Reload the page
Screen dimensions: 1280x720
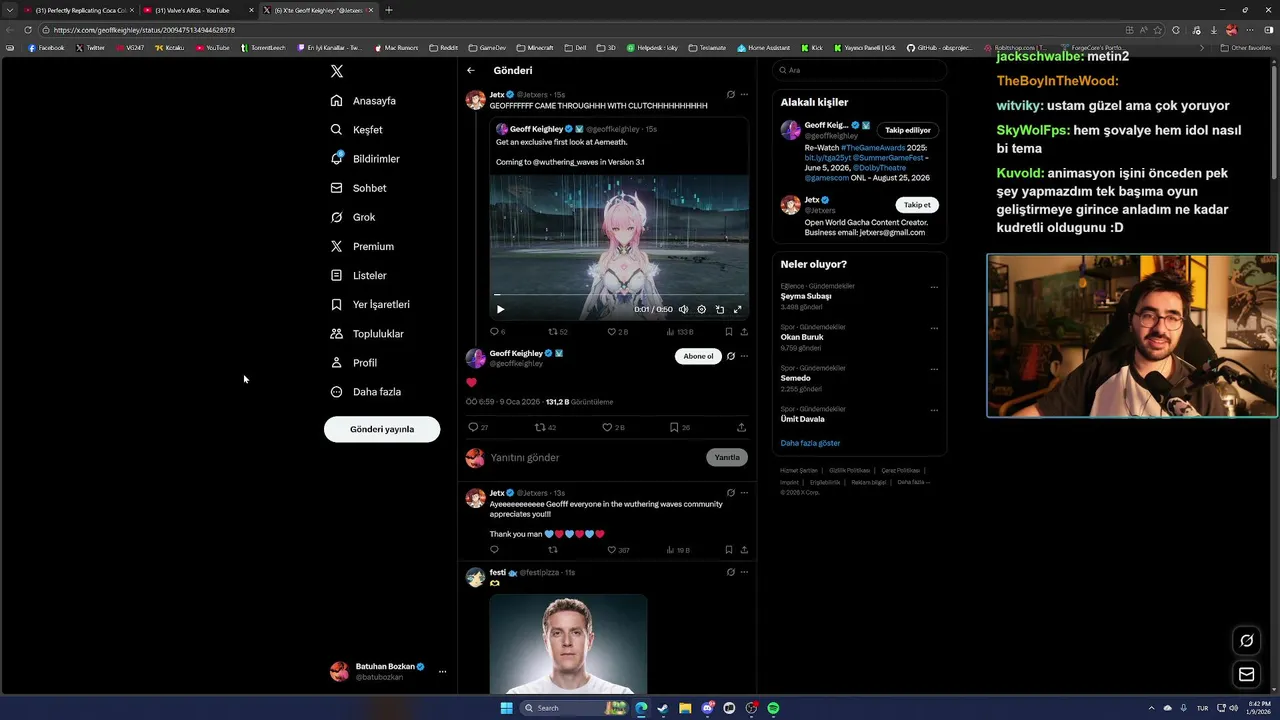(28, 30)
